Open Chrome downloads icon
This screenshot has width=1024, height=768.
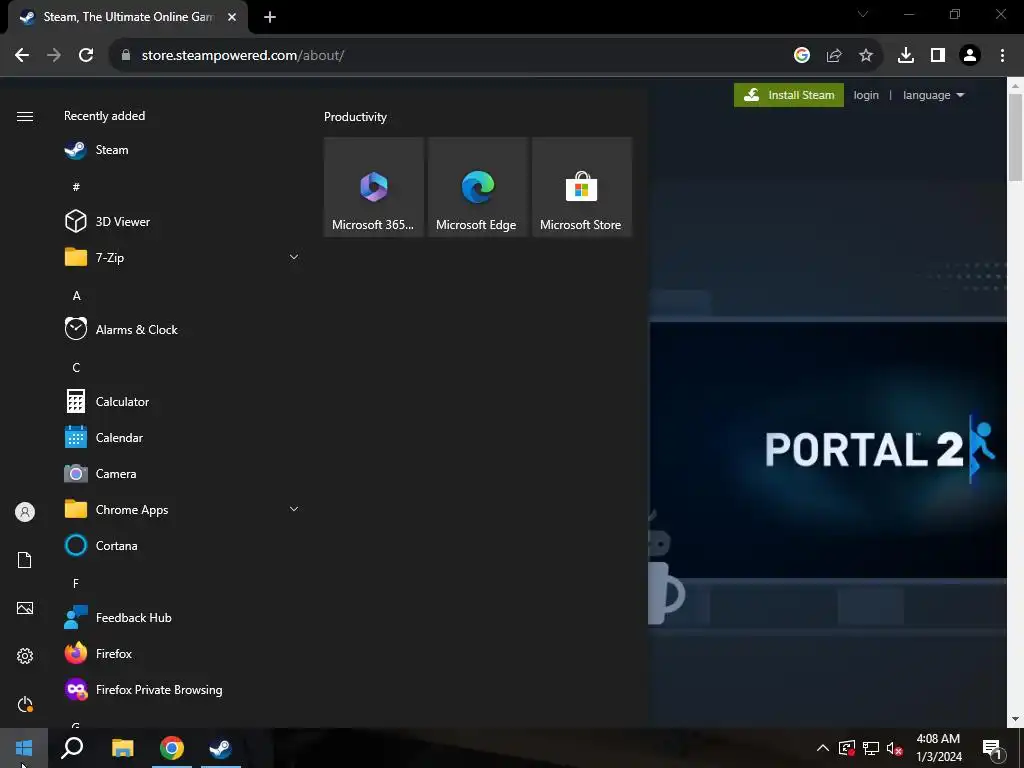pyautogui.click(x=906, y=56)
